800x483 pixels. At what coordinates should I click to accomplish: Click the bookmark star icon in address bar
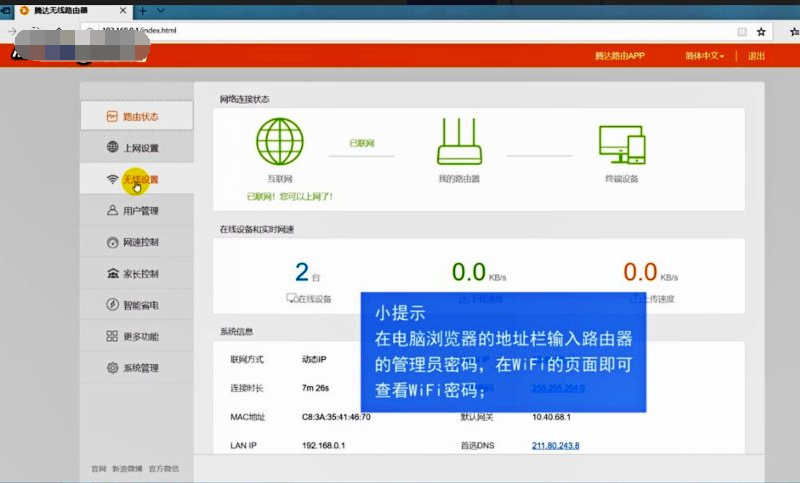coord(761,31)
